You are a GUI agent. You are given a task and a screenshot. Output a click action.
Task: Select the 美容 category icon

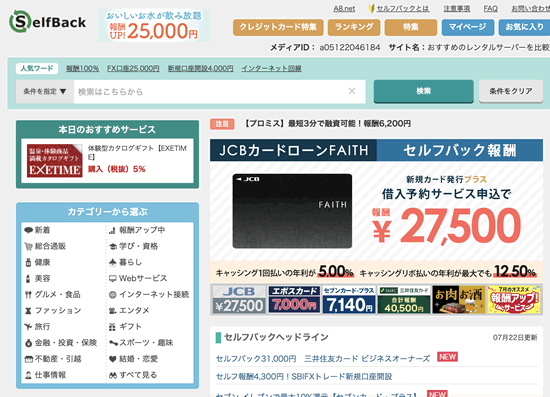[x=28, y=278]
